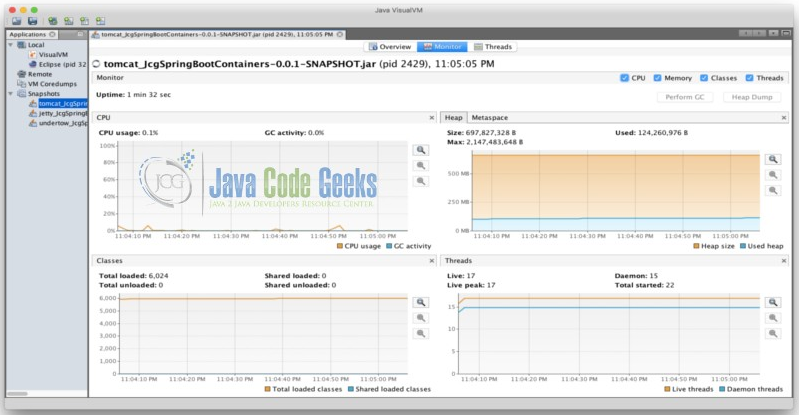The height and width of the screenshot is (415, 799).
Task: Collapse the Snapshots tree node
Action: [11, 94]
